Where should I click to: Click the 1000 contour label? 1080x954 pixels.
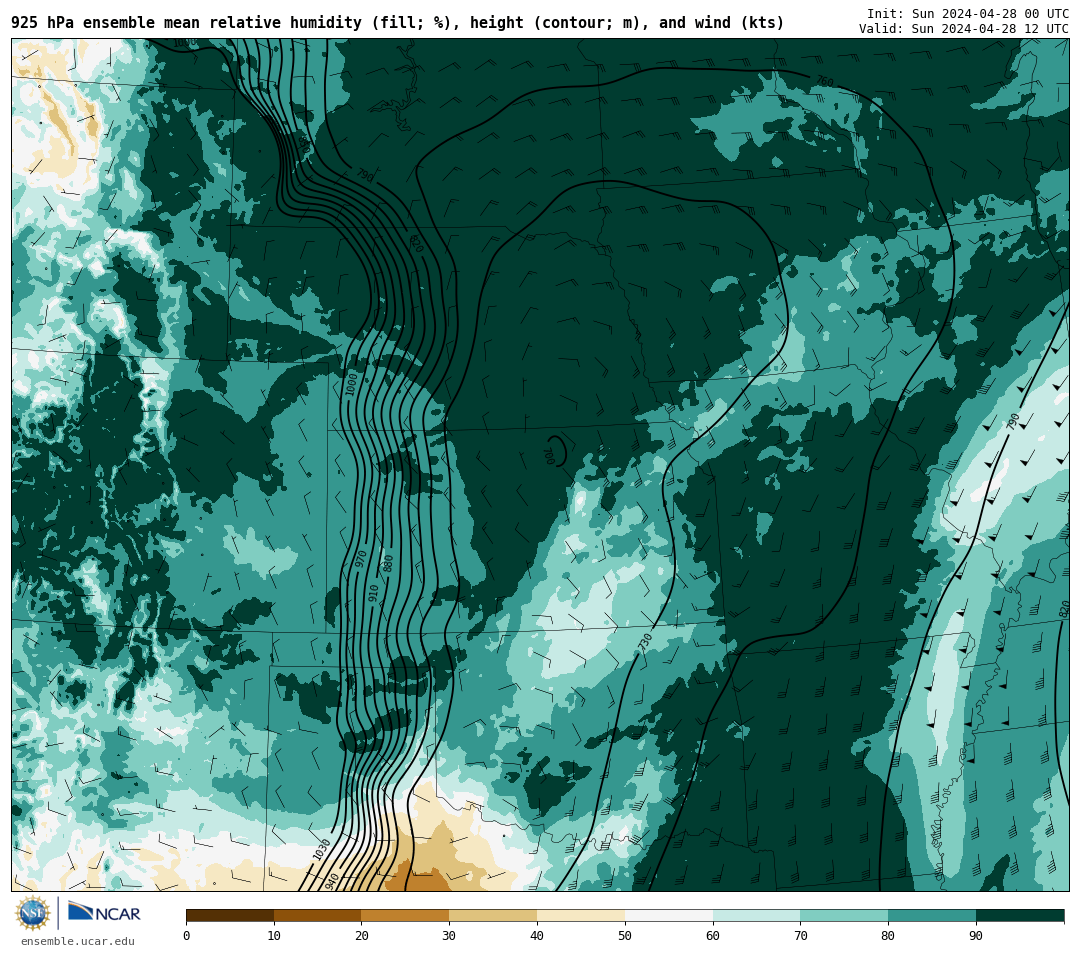point(351,384)
